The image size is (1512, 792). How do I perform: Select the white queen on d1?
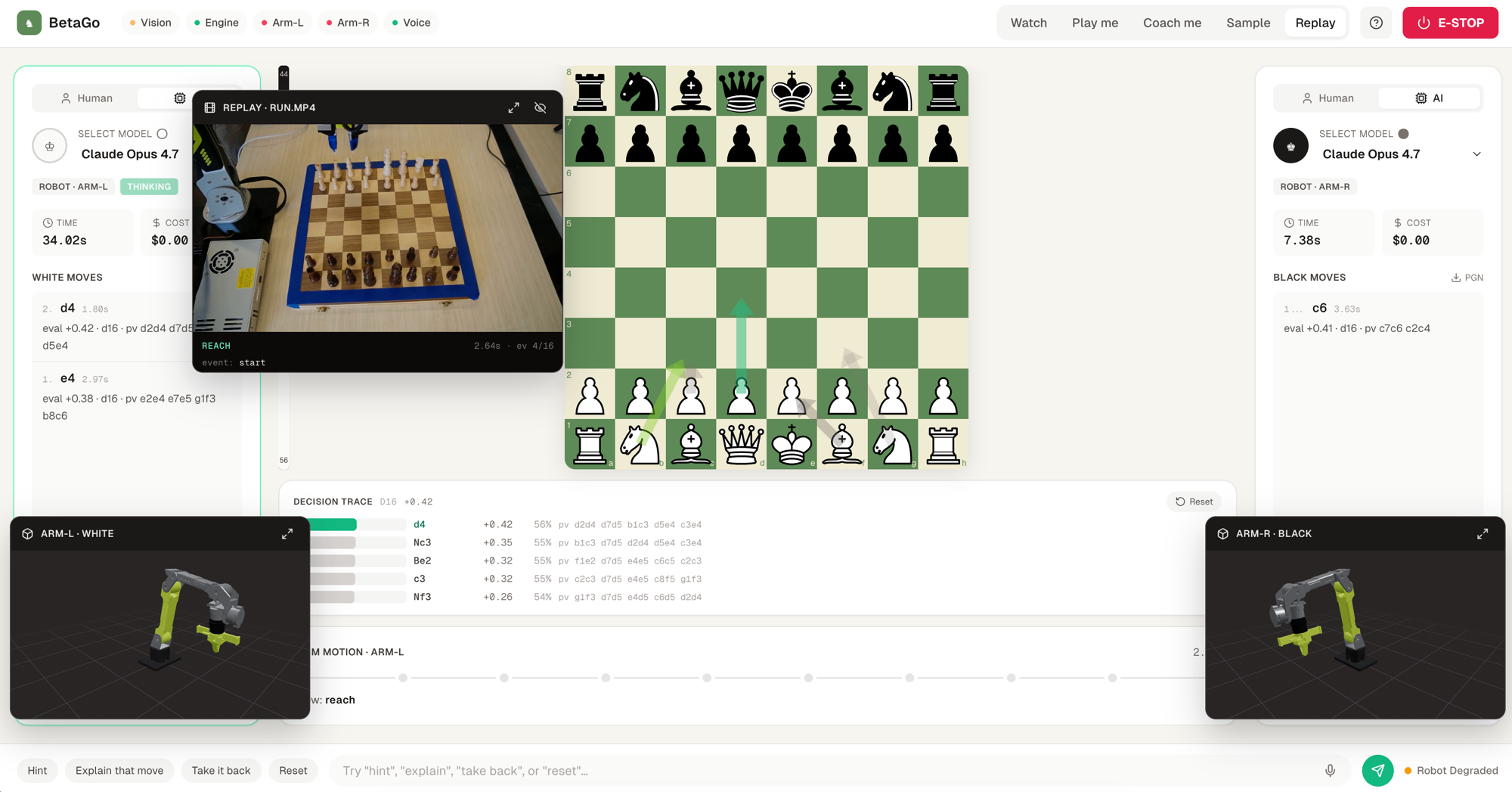pos(741,444)
